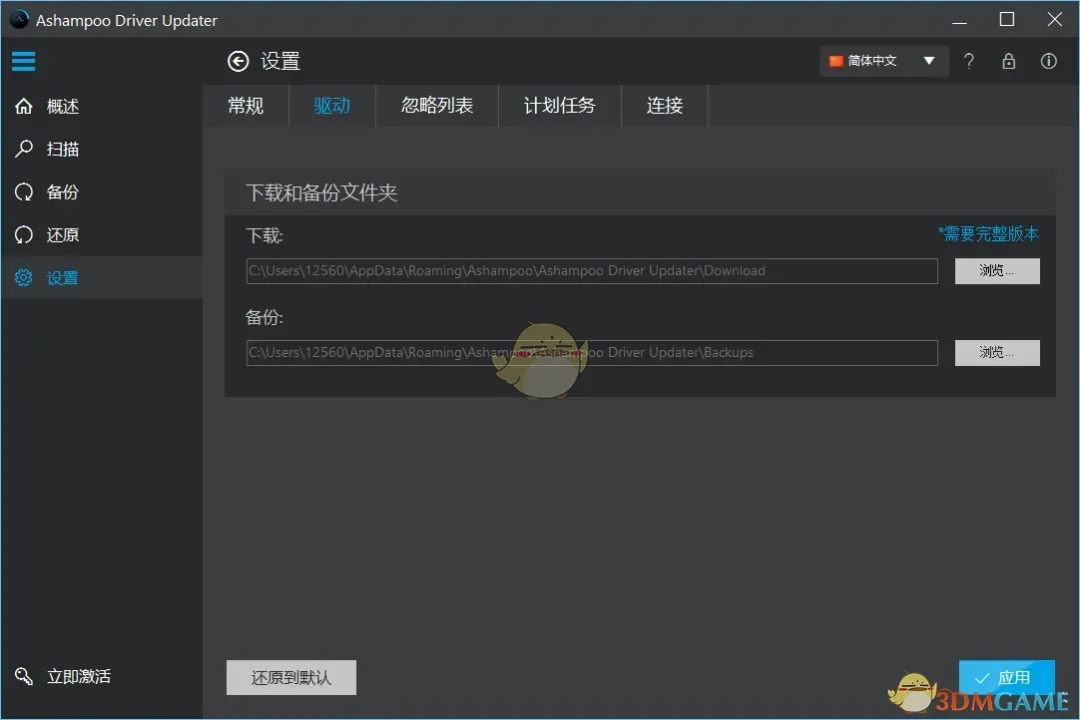
Task: Click the lock icon near language selector
Action: (x=1009, y=61)
